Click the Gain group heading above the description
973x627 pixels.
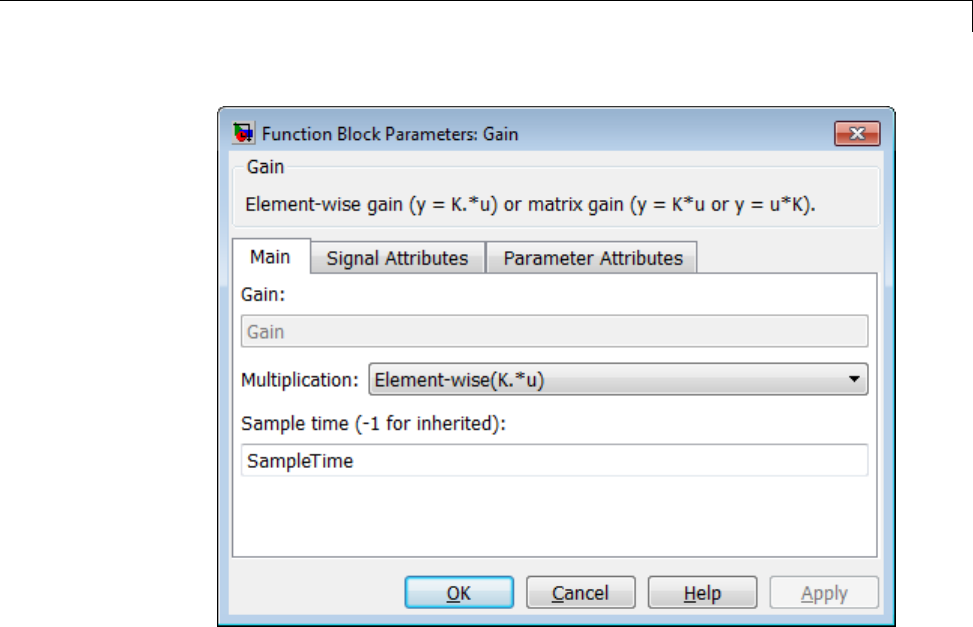click(x=266, y=165)
